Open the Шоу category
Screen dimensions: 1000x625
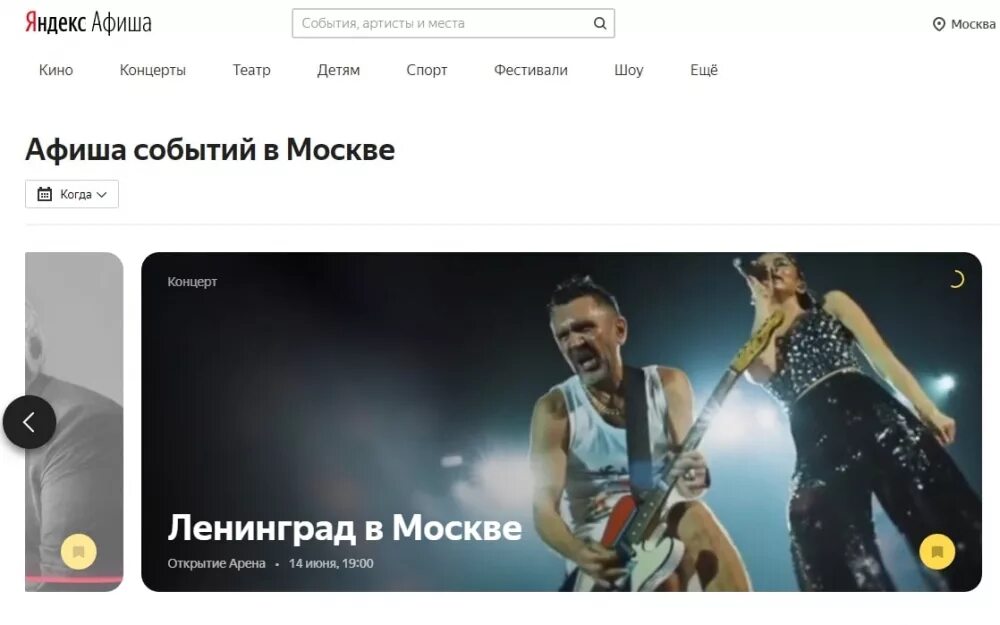[628, 70]
